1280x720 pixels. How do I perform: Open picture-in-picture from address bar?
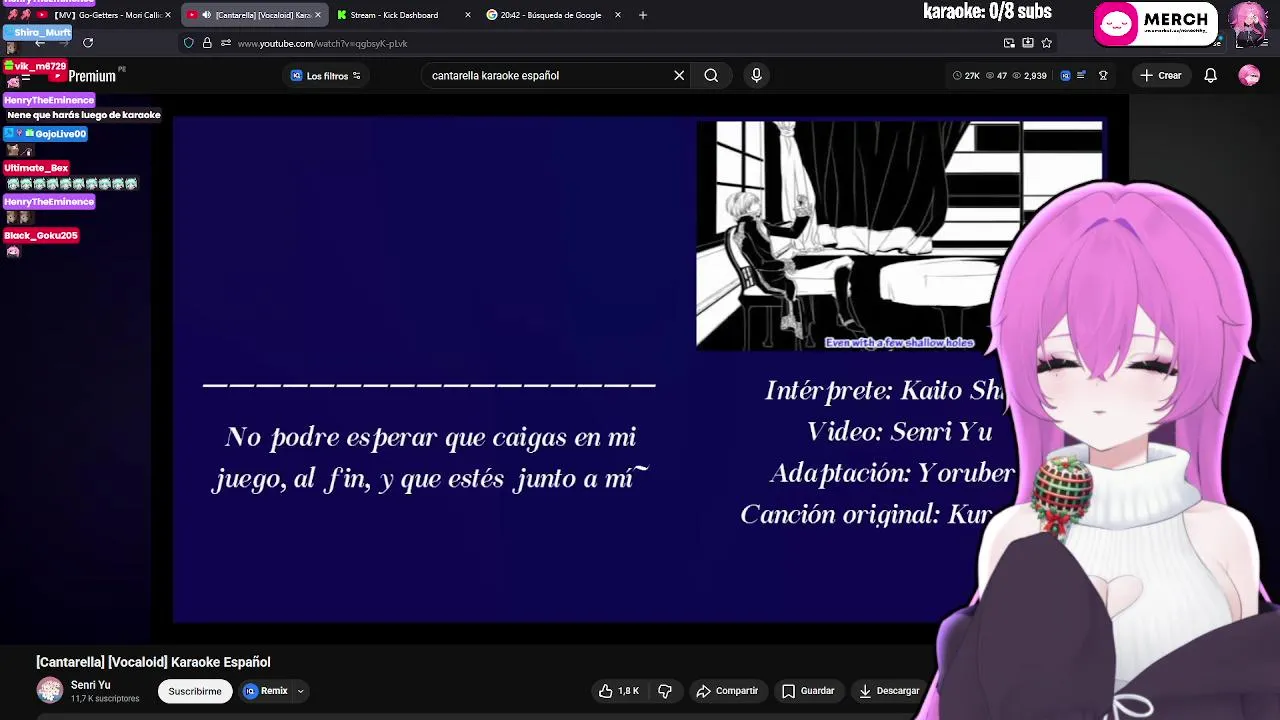(1009, 43)
